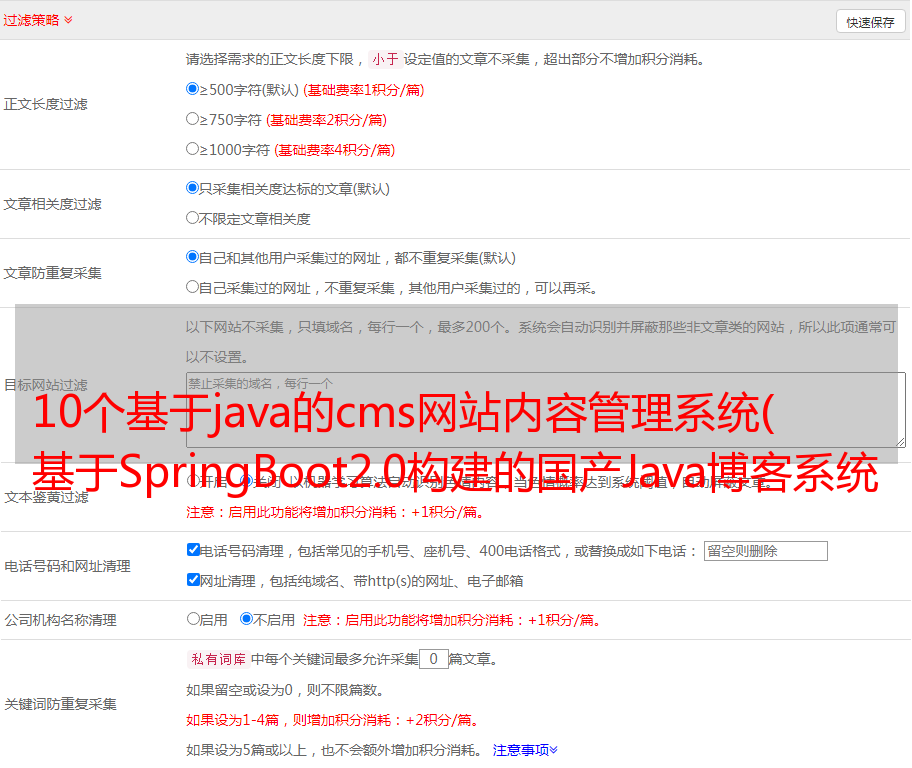The height and width of the screenshot is (768, 912).
Task: Toggle the 网址清理 checkbox
Action: tap(193, 579)
